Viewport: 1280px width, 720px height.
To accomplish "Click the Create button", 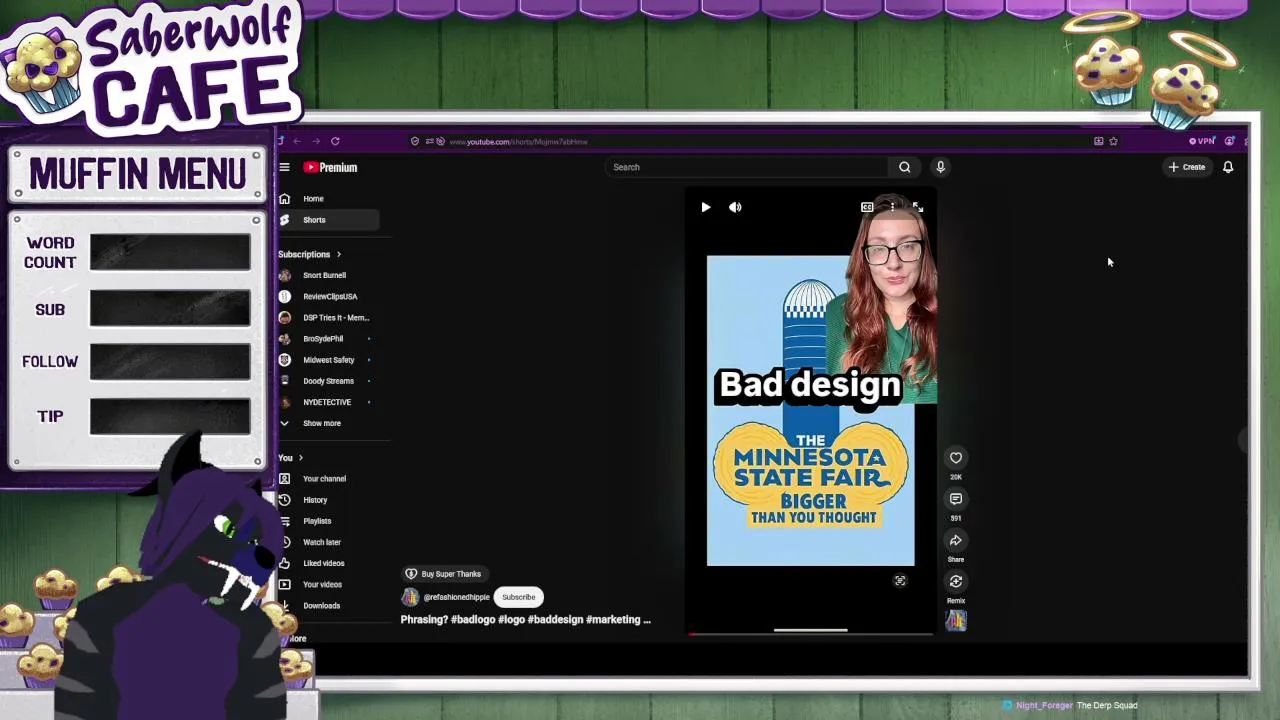I will 1187,167.
